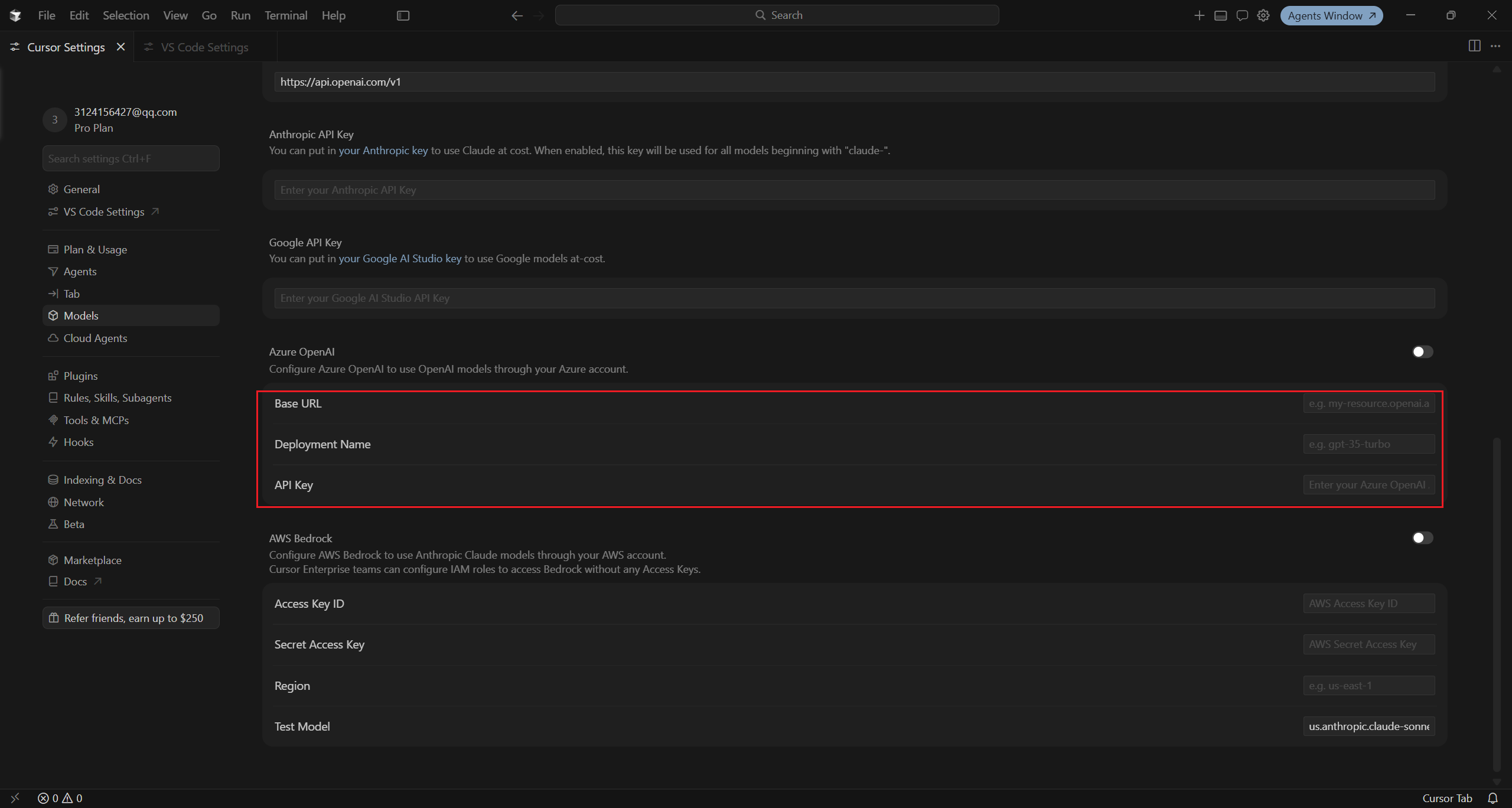
Task: Open Cursor Tab status bar entry
Action: (x=1447, y=798)
